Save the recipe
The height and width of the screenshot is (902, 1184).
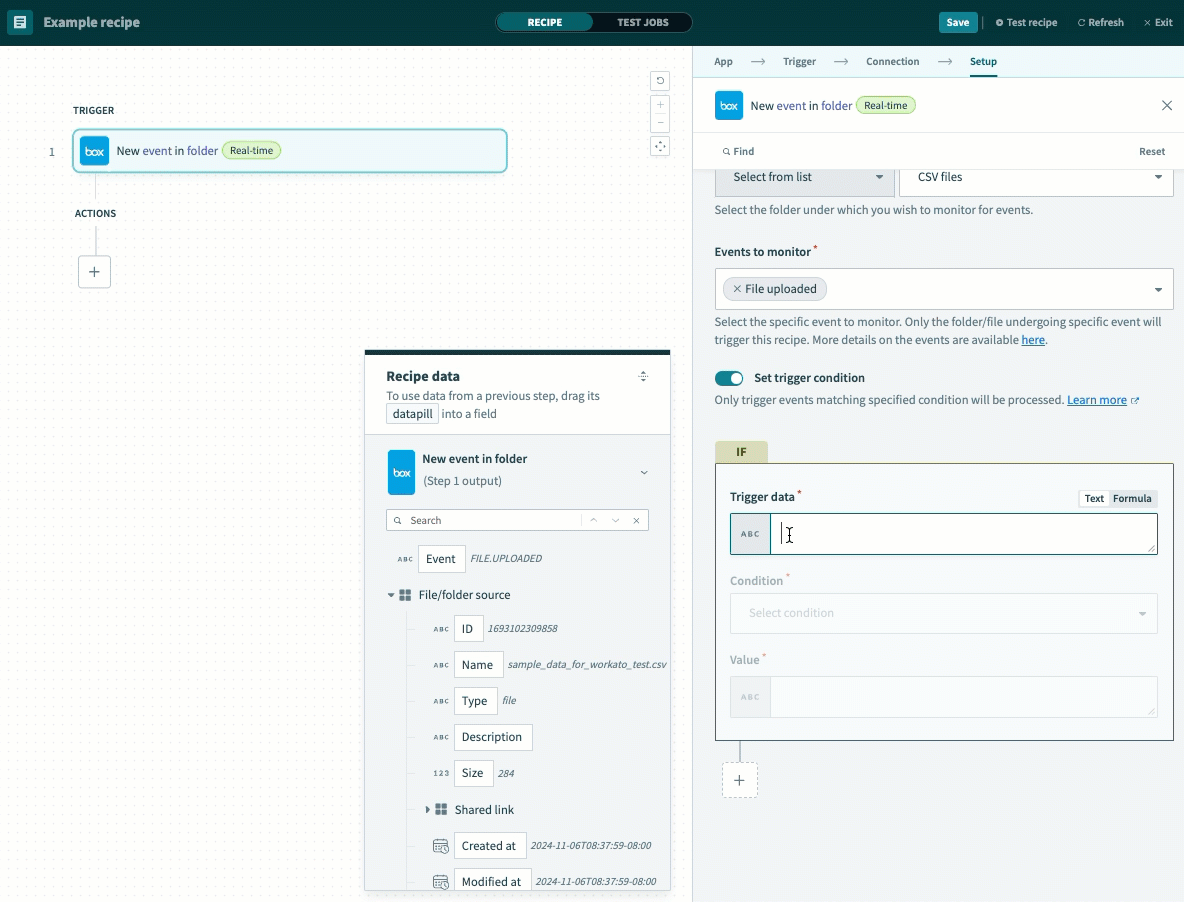pyautogui.click(x=957, y=22)
